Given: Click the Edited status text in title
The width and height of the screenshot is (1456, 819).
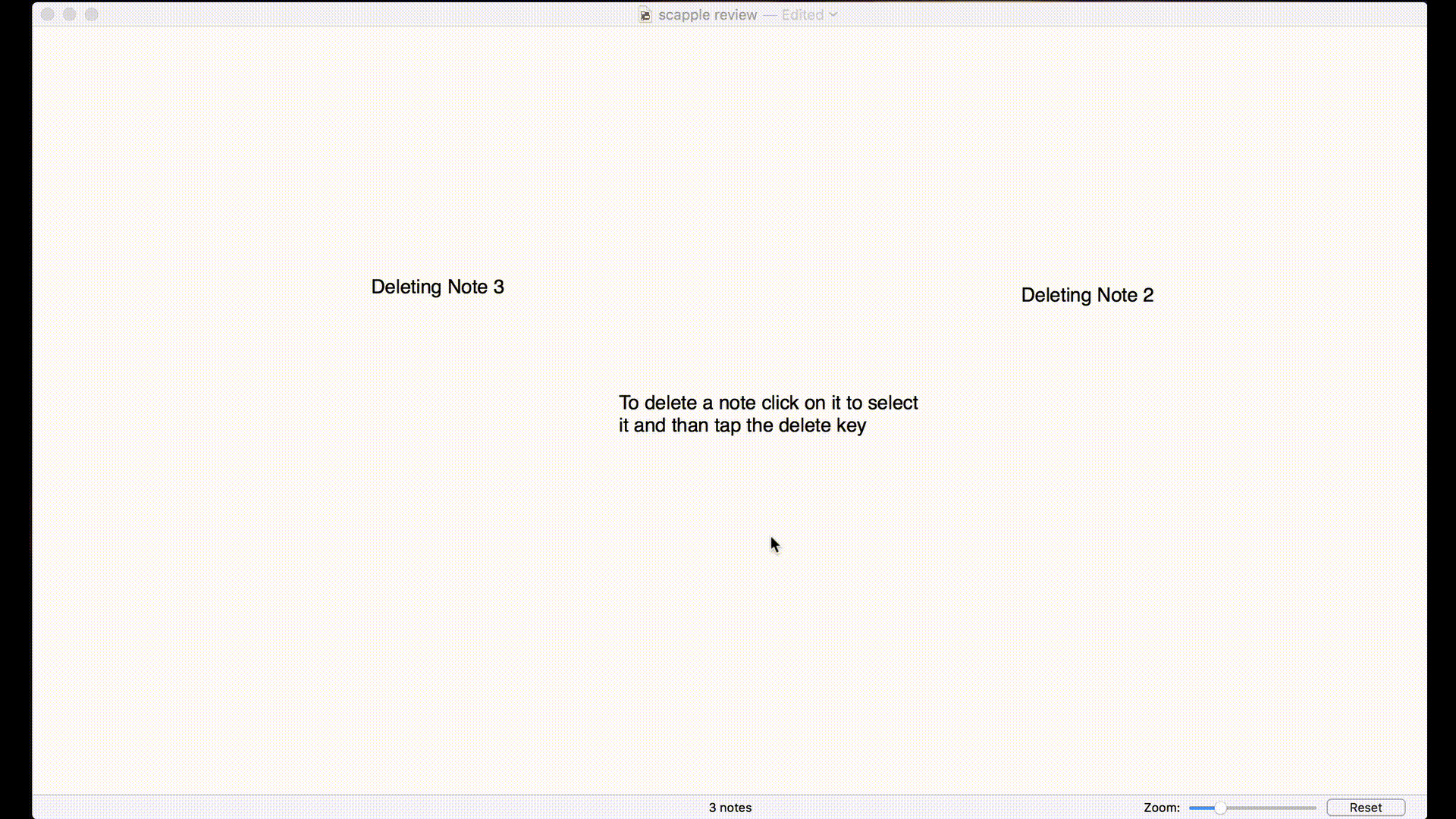Looking at the screenshot, I should [x=802, y=14].
